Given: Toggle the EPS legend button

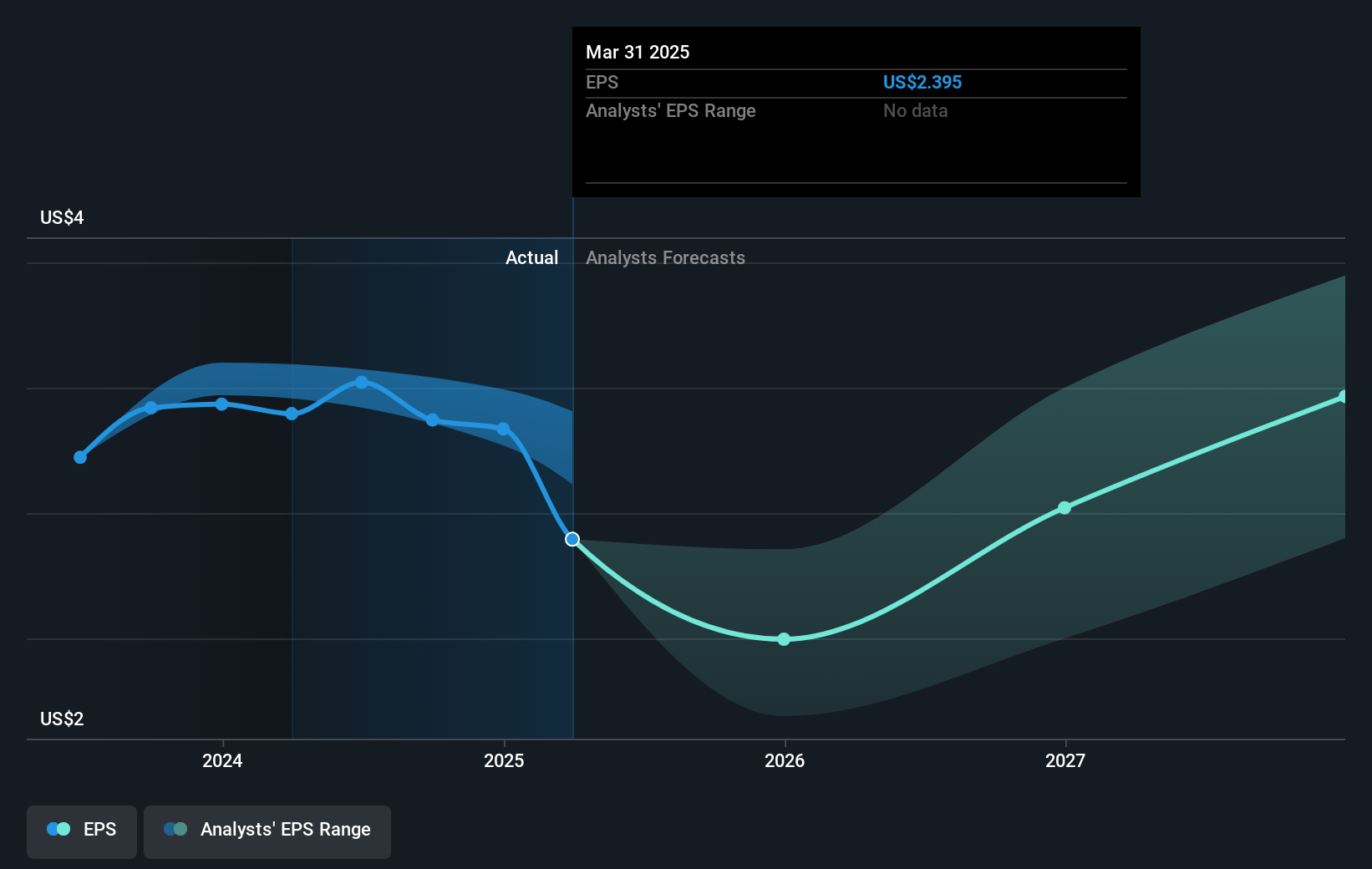Looking at the screenshot, I should click(x=82, y=831).
